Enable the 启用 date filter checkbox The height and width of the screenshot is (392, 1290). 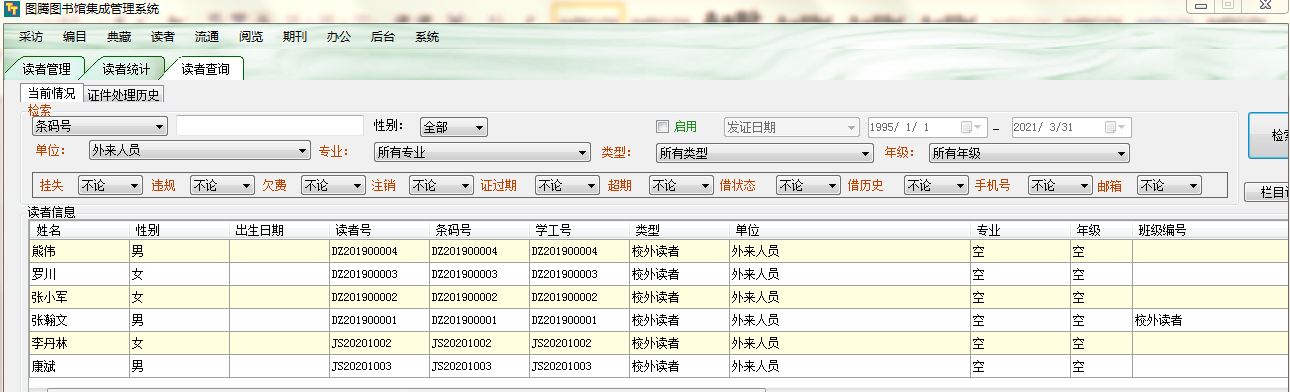[x=661, y=127]
